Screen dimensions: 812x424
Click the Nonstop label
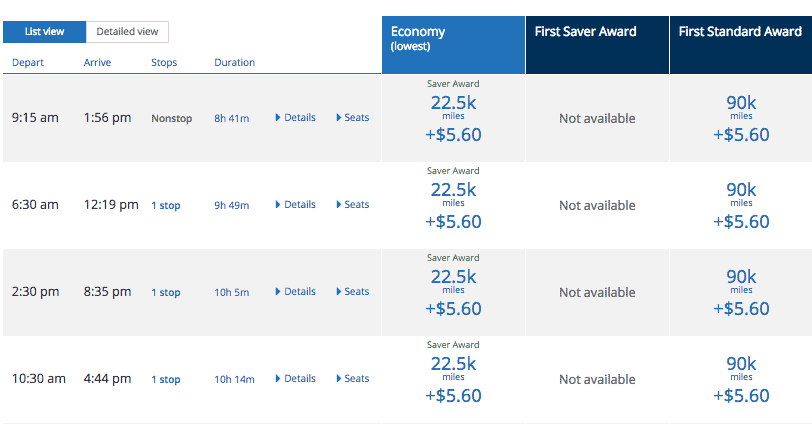point(171,119)
